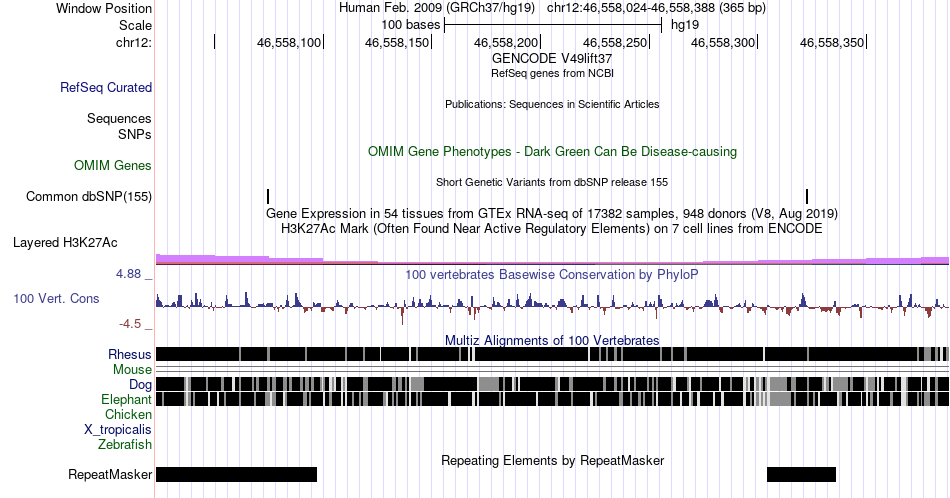Select the Mouse alignment label

click(132, 370)
